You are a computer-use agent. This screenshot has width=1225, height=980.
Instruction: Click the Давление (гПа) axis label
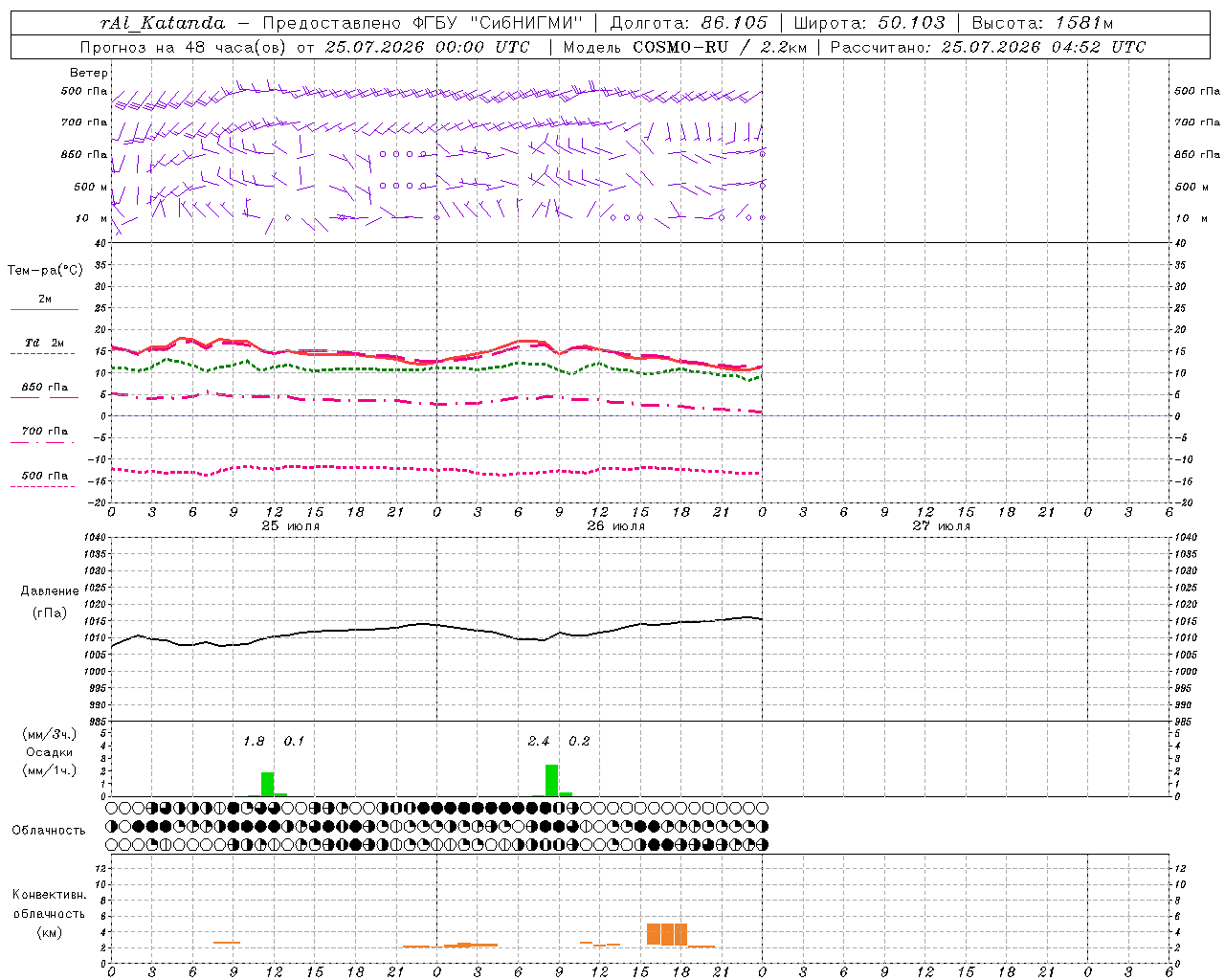click(50, 602)
